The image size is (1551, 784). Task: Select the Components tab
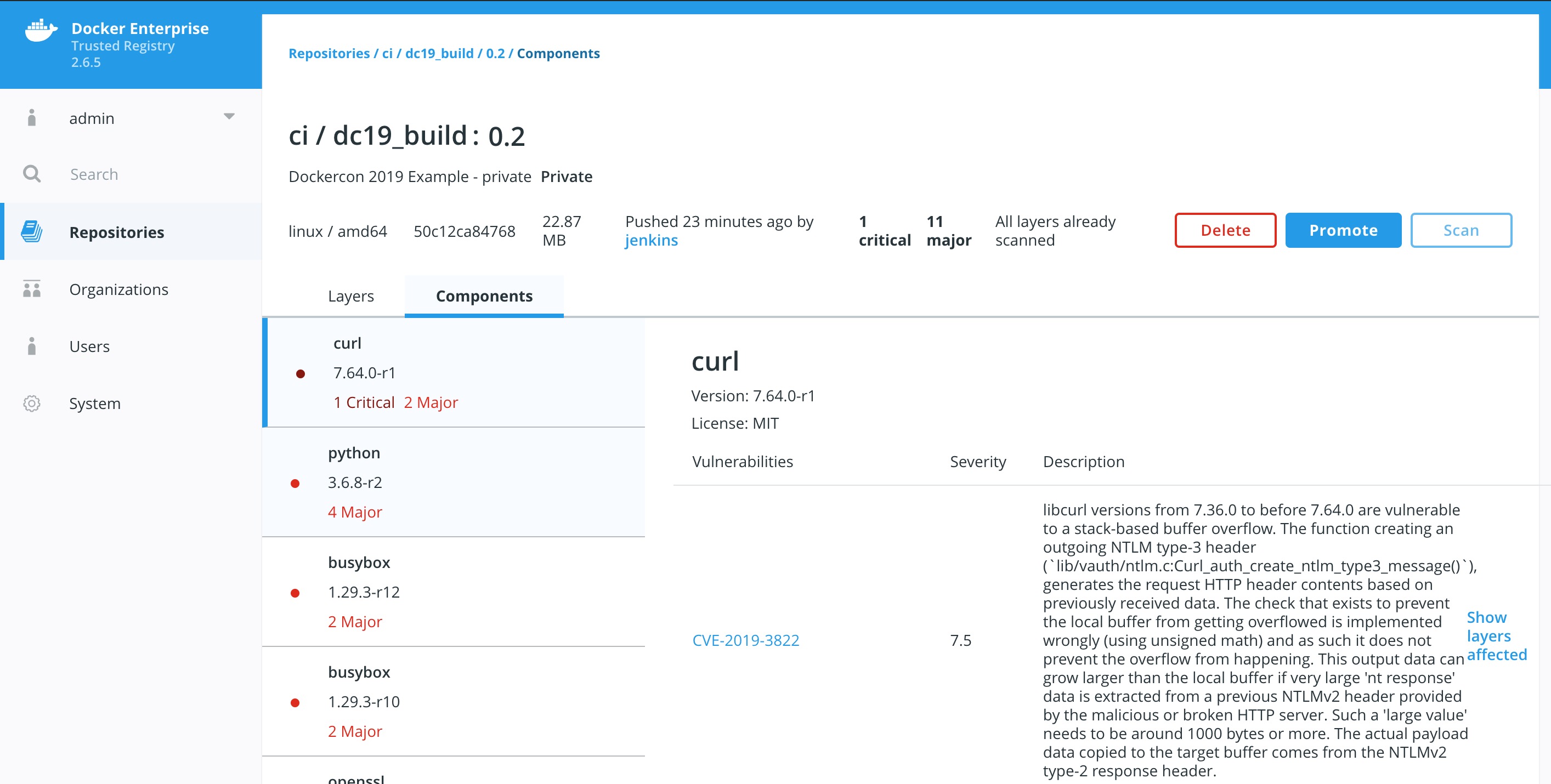(484, 296)
